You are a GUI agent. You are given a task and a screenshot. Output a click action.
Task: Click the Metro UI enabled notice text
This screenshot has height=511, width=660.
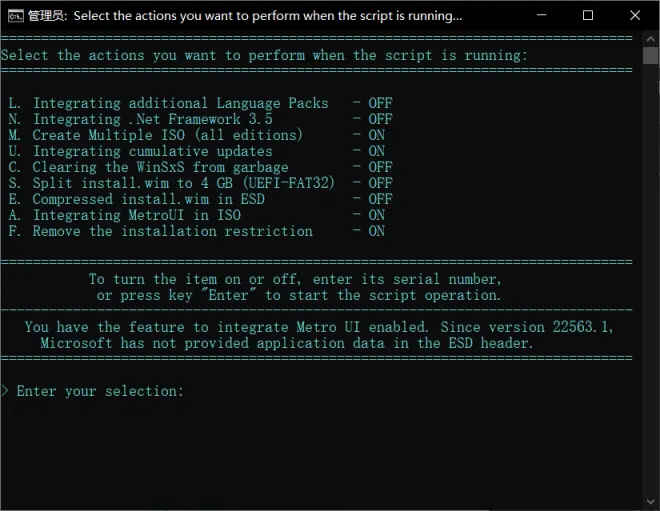(318, 335)
